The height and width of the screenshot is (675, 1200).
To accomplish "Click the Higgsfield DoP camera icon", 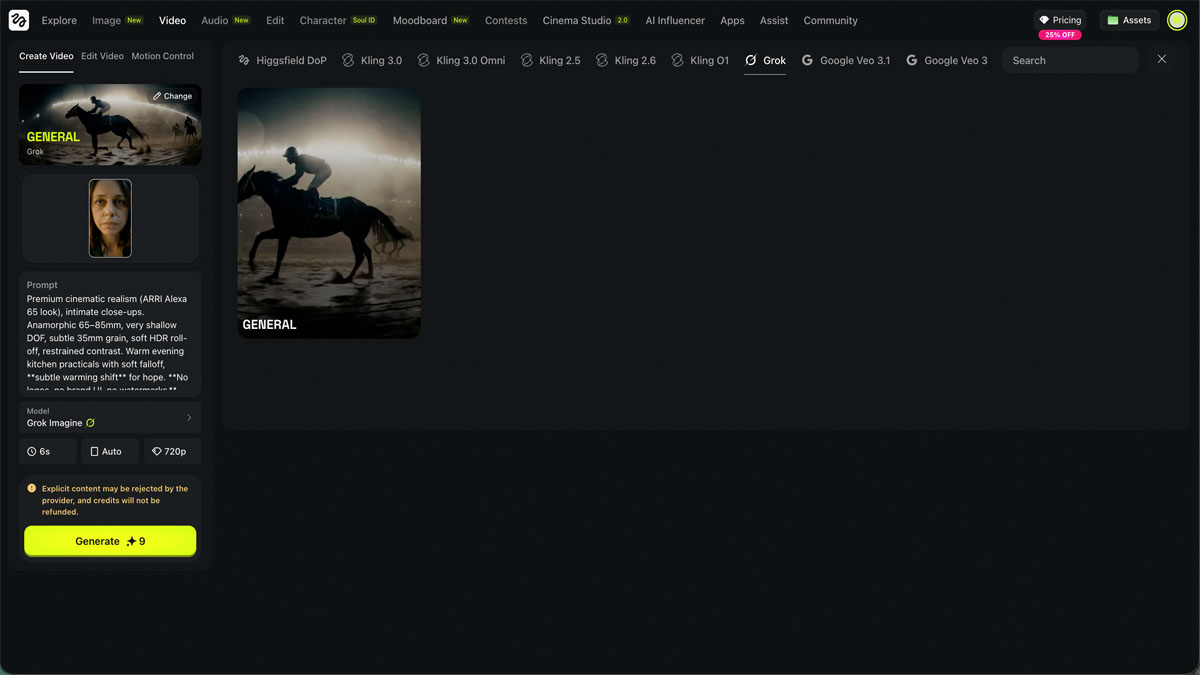I will (243, 60).
